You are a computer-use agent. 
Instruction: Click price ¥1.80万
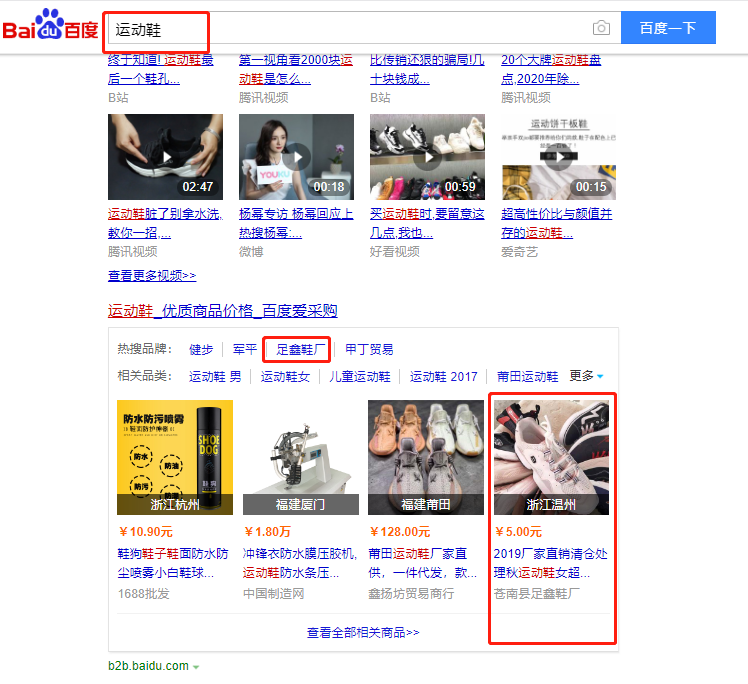(267, 532)
